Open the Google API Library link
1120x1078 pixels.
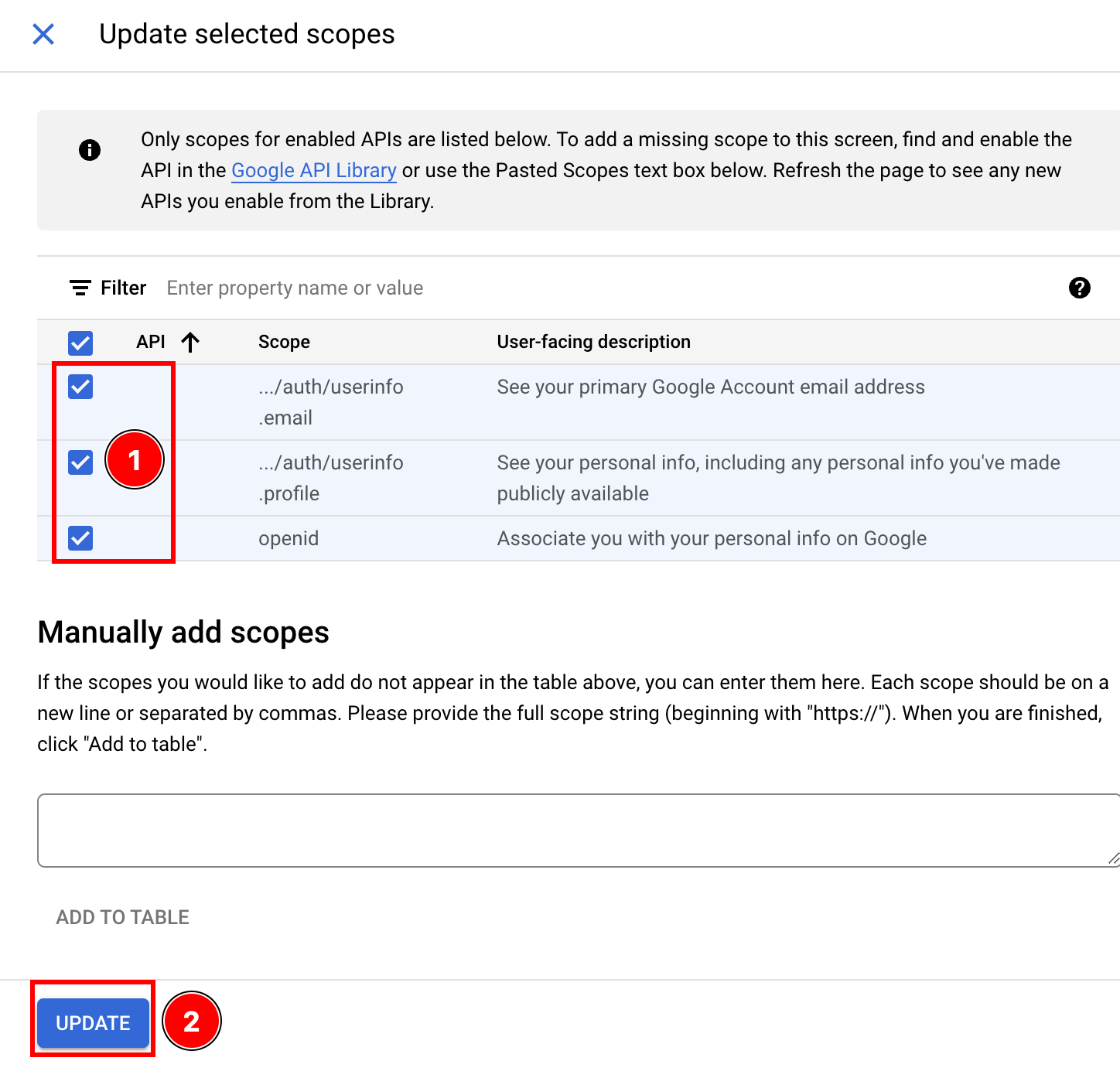(x=313, y=170)
